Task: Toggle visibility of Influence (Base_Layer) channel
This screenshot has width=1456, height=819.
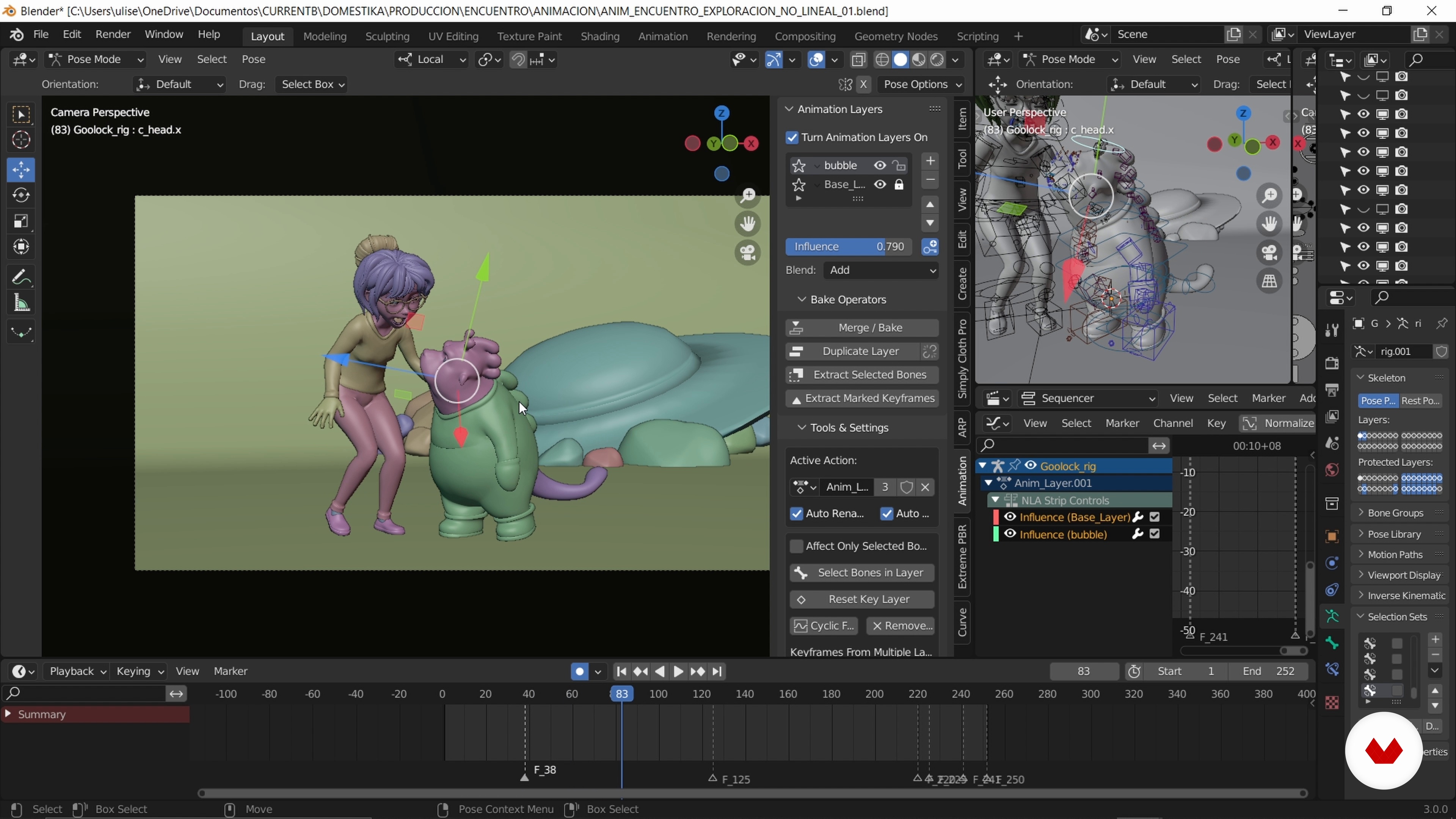Action: (1010, 517)
